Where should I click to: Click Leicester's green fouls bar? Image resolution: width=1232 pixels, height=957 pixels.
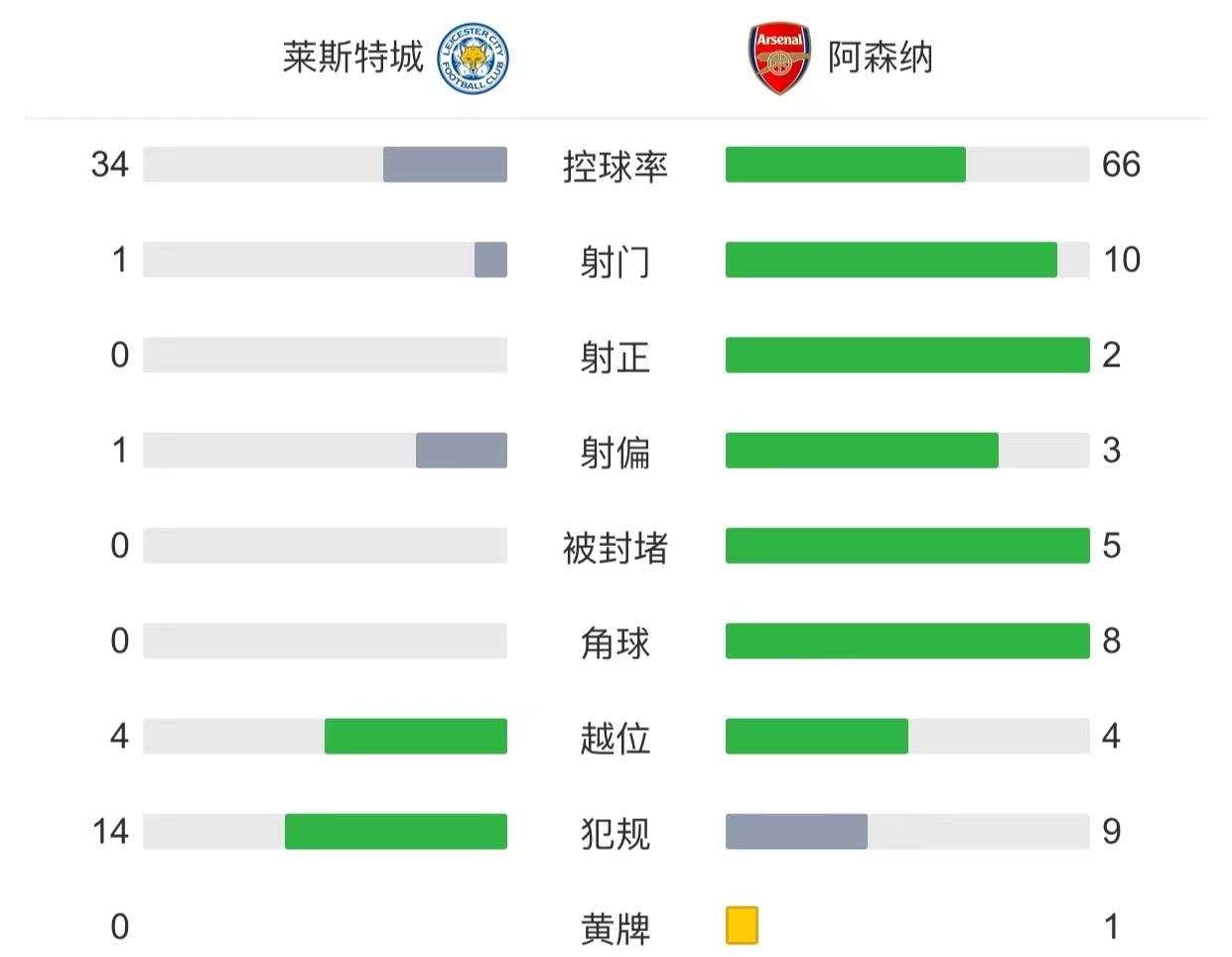(x=395, y=832)
